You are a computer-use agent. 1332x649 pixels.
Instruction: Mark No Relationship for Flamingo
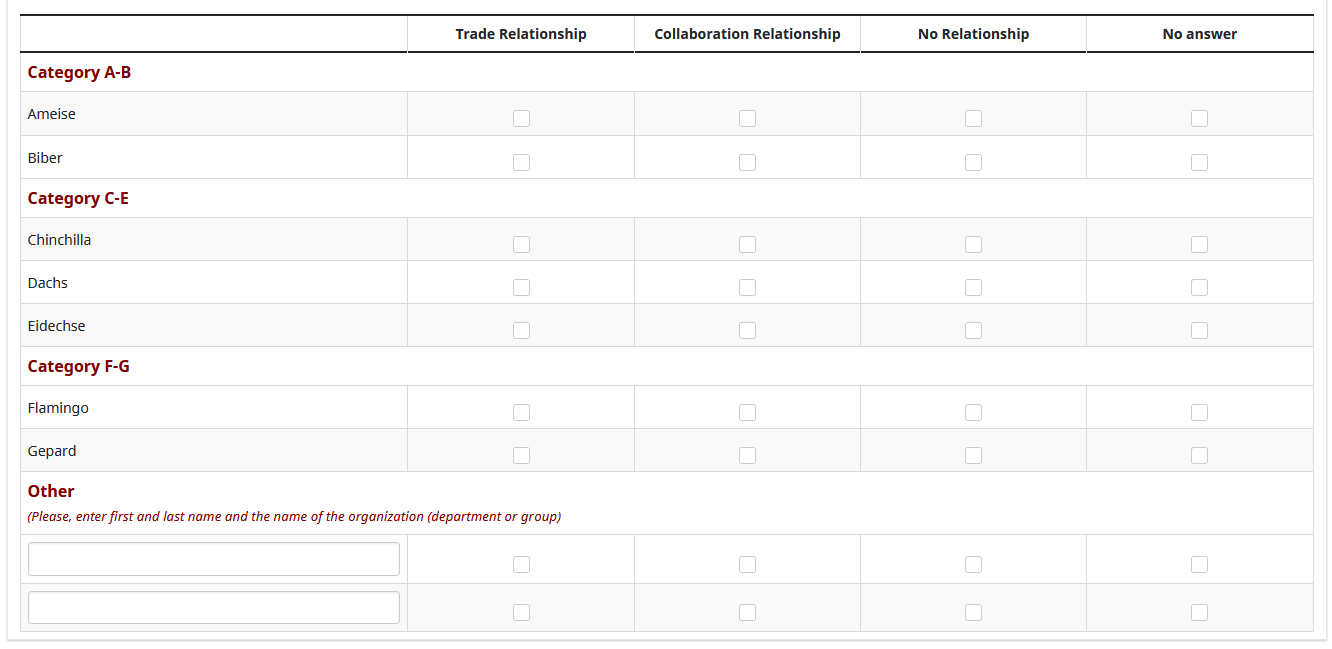coord(973,412)
